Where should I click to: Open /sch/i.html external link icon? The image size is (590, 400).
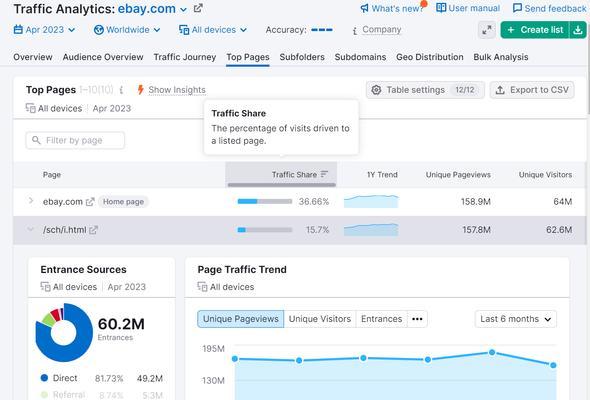coord(93,230)
